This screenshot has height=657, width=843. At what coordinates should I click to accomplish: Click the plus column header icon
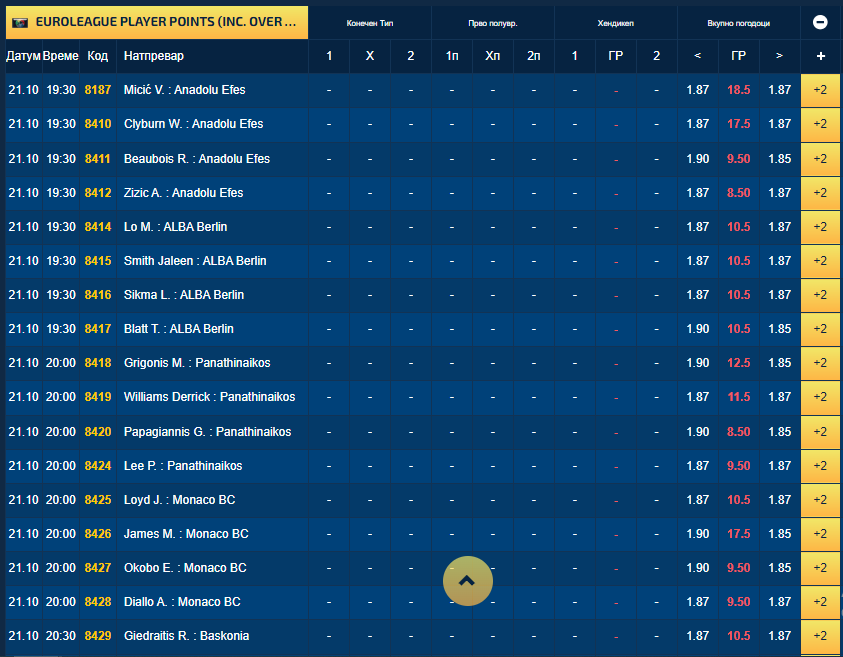pyautogui.click(x=820, y=56)
